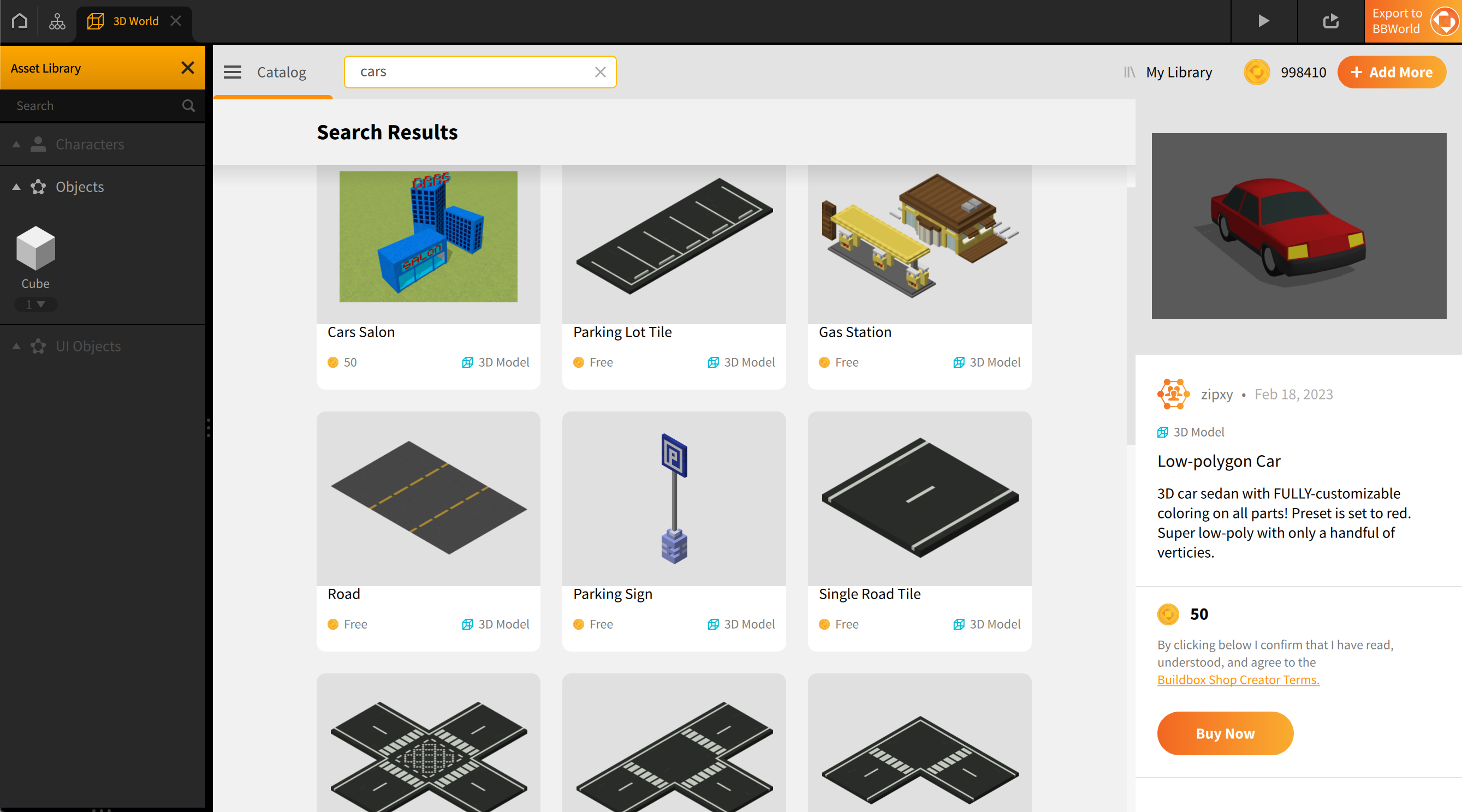The width and height of the screenshot is (1462, 812).
Task: Click the Buy Now button
Action: click(1225, 733)
